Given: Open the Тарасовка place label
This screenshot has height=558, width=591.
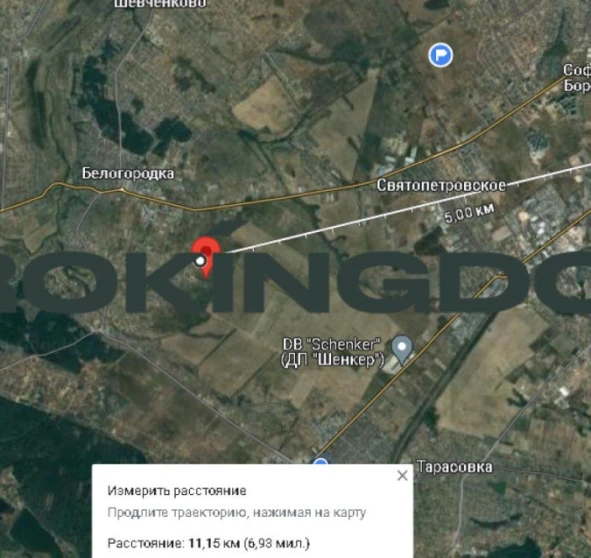Looking at the screenshot, I should (x=455, y=467).
